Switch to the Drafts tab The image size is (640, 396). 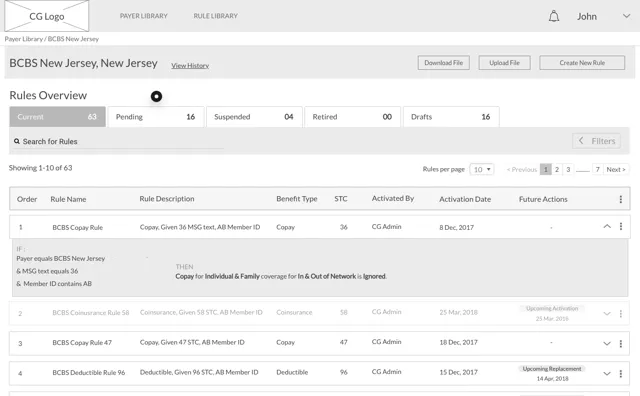451,117
